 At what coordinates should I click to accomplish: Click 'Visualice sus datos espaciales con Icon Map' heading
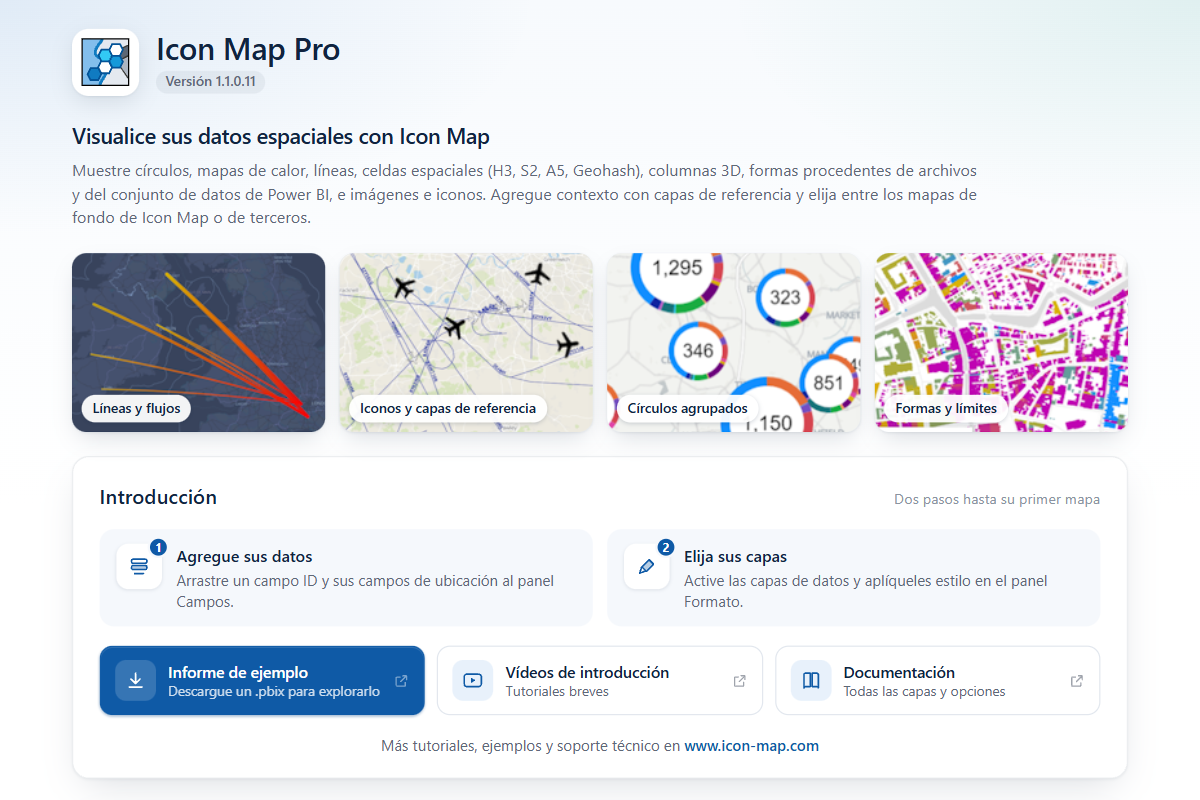(281, 137)
